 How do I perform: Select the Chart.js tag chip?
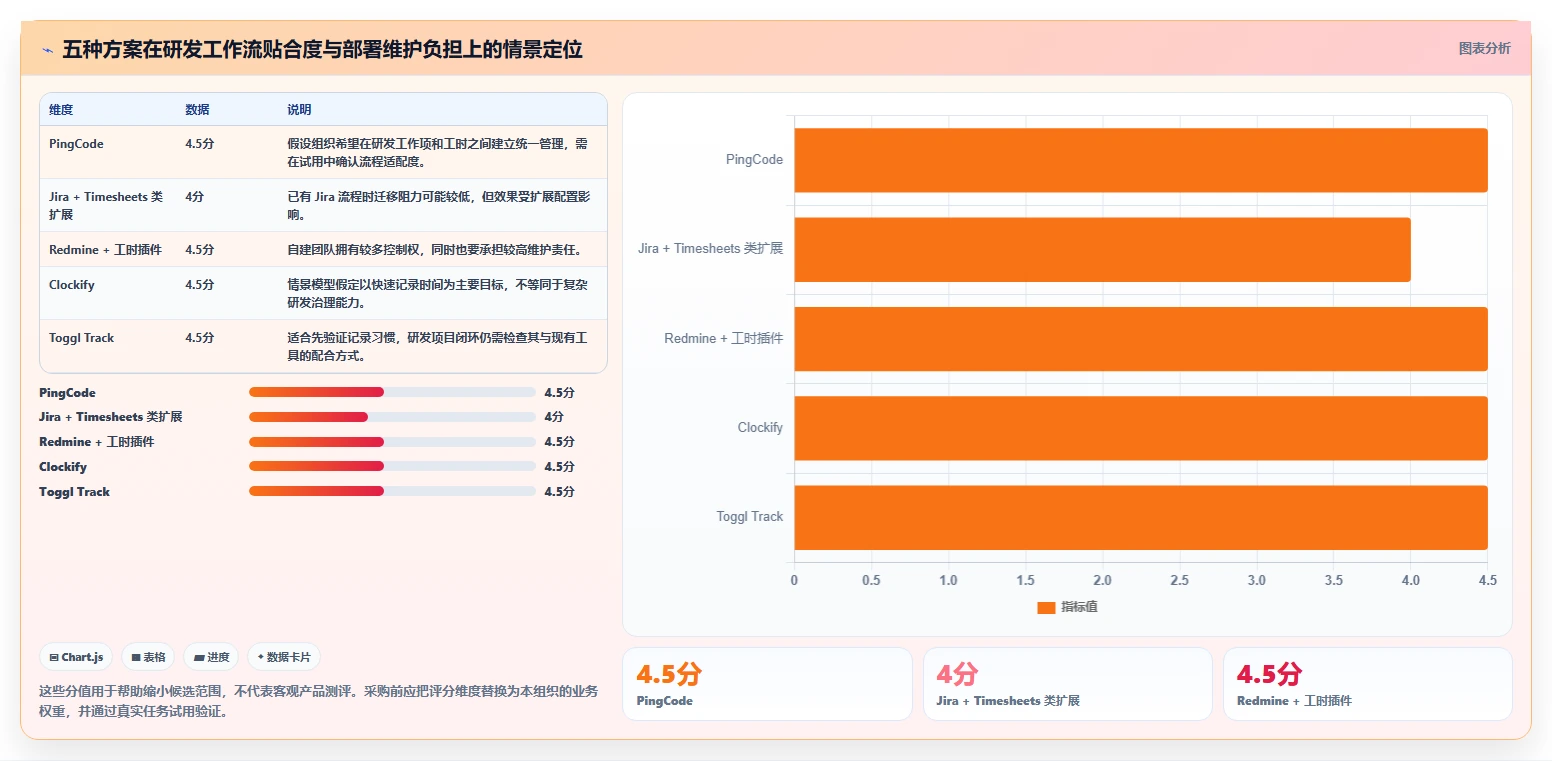click(77, 657)
